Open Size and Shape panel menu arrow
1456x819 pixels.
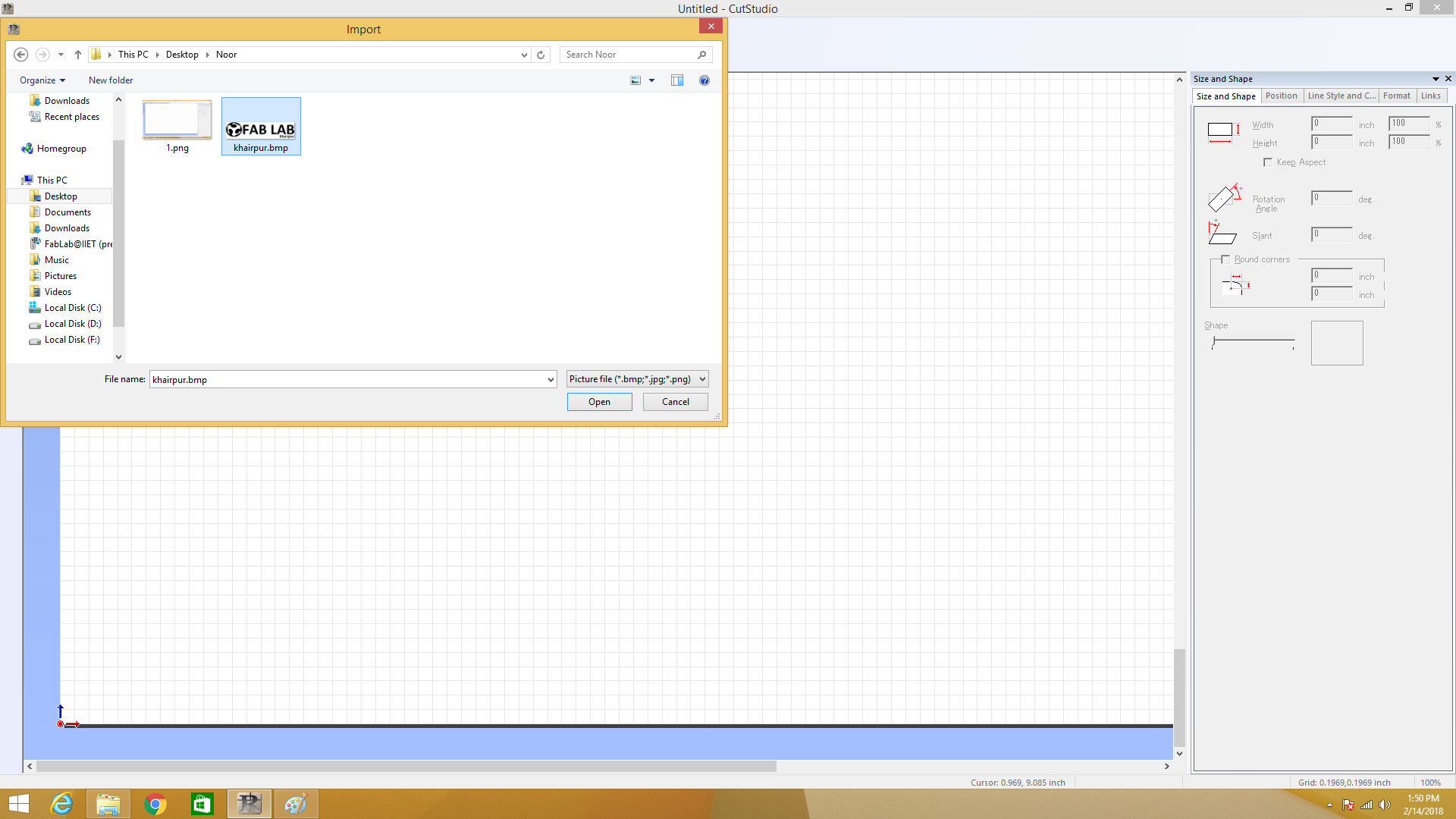pyautogui.click(x=1436, y=79)
